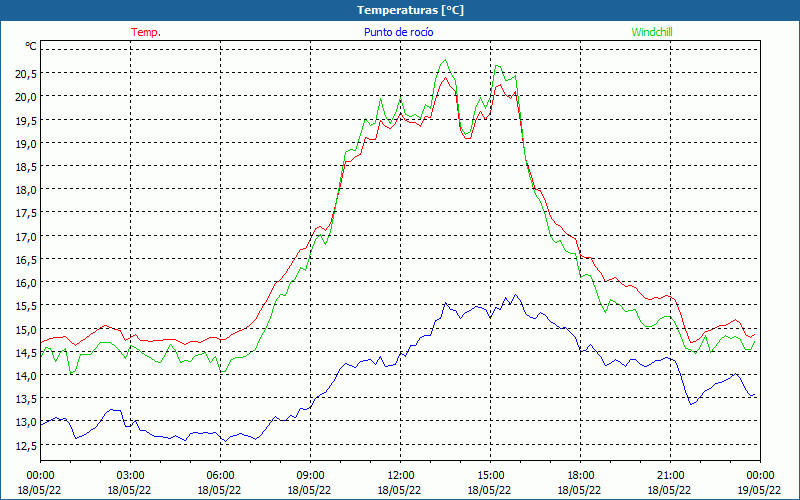Click the 14,0 y-axis value
Viewport: 800px width, 500px height.
pyautogui.click(x=26, y=376)
